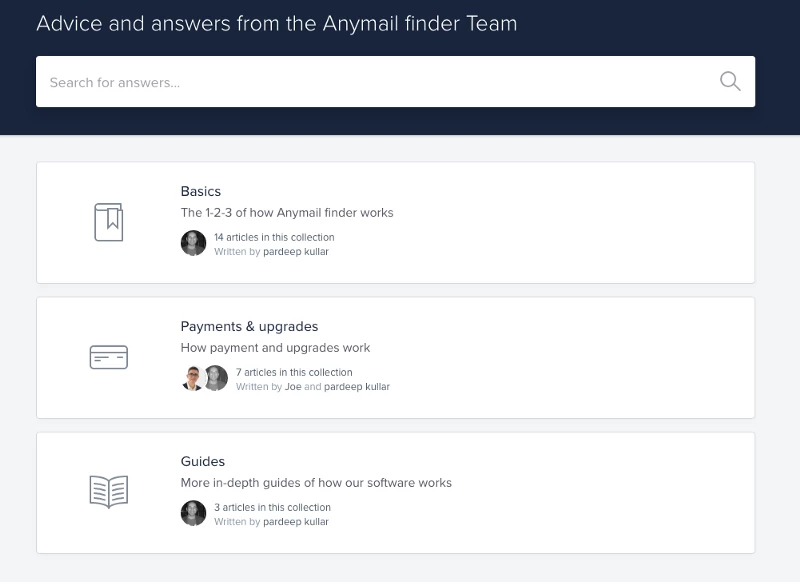This screenshot has width=800, height=585.
Task: Open the Payments & upgrades collection
Action: point(249,326)
